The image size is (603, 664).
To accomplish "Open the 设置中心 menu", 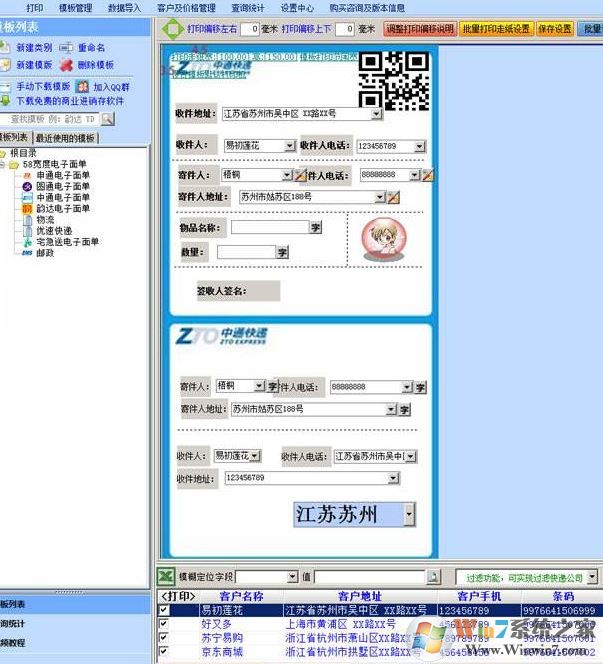I will click(297, 8).
